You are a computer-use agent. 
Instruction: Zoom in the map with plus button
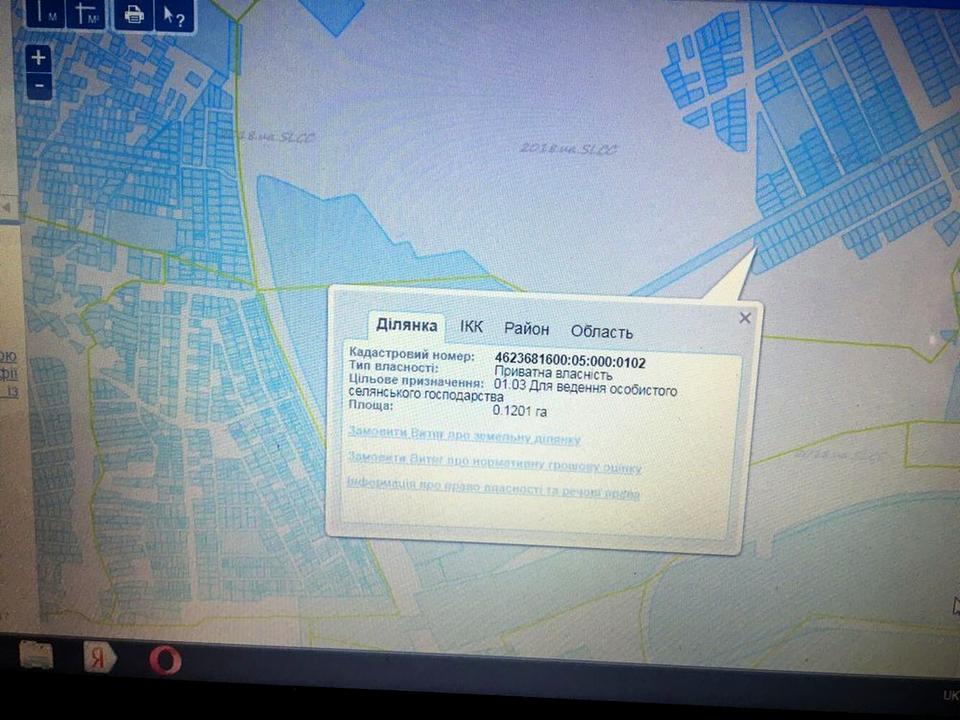[39, 58]
